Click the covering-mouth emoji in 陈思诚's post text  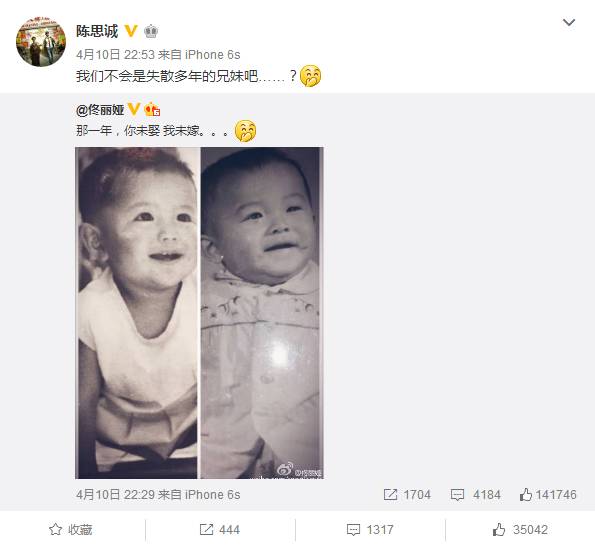[x=310, y=76]
